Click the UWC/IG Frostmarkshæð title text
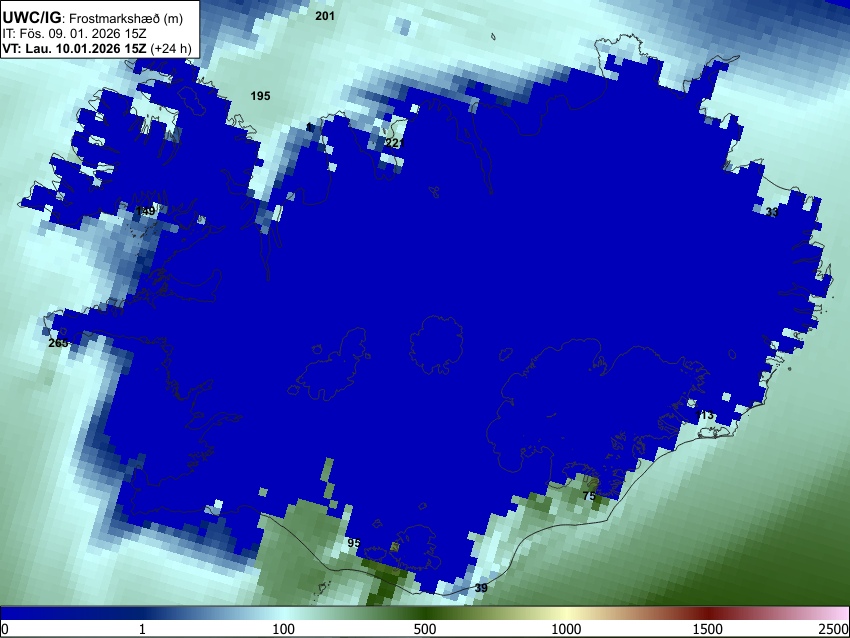Screen dimensions: 850x638 93,18
